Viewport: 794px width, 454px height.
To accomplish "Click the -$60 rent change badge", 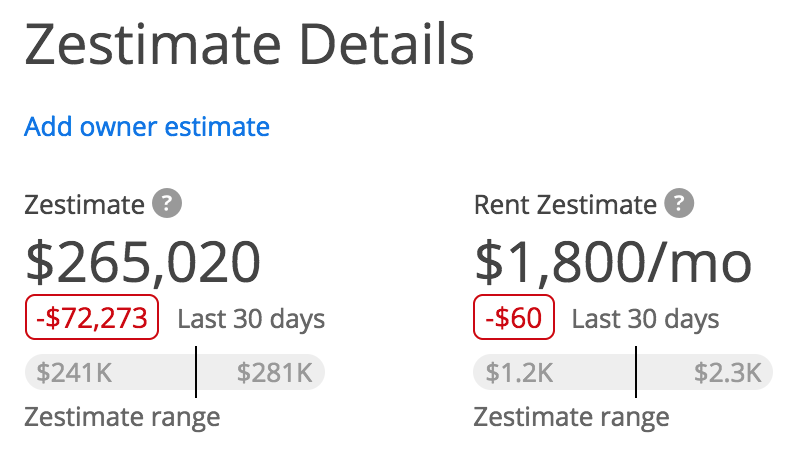I will pos(513,317).
